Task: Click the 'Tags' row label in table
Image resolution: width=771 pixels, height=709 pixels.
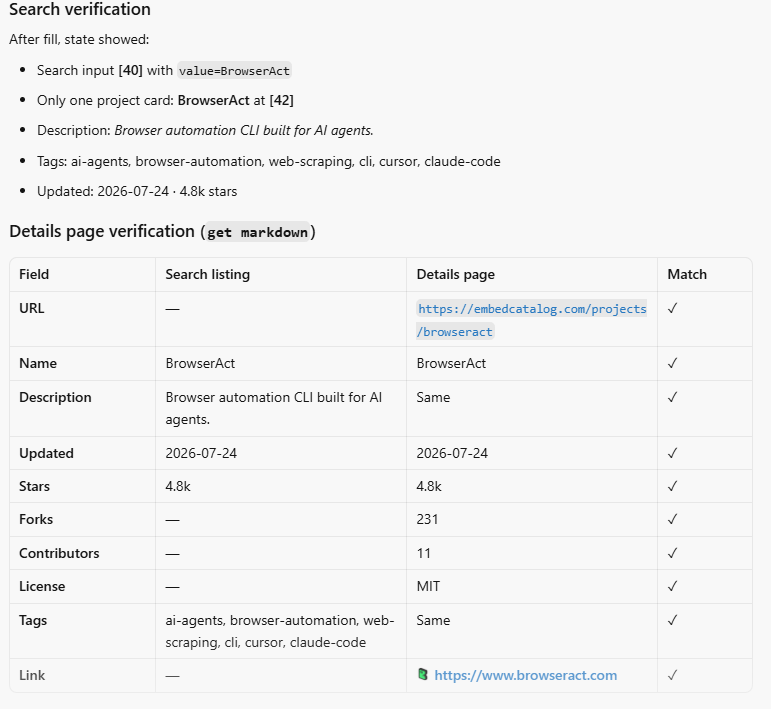Action: coord(33,620)
